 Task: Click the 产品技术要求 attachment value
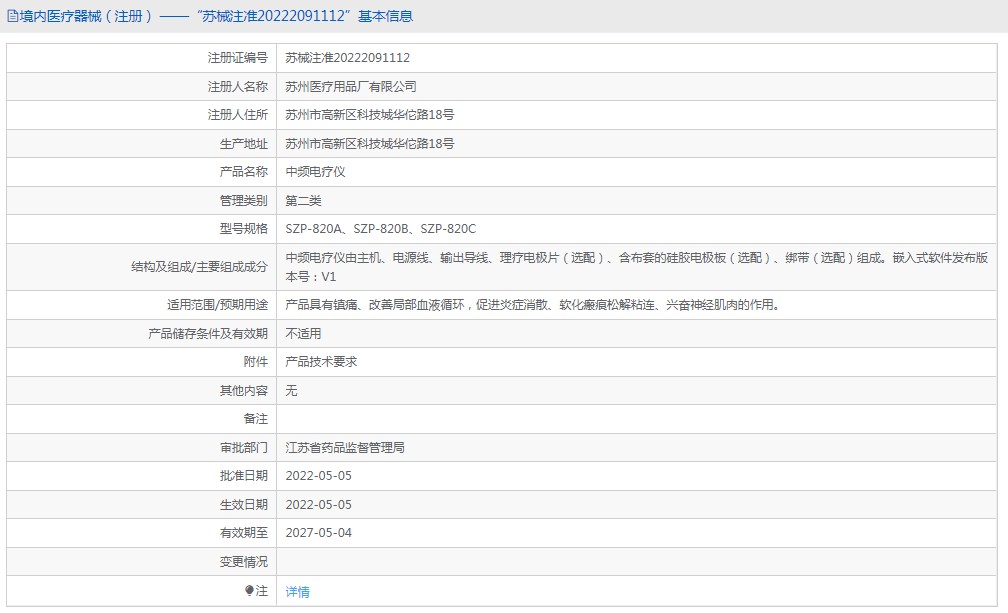point(321,362)
